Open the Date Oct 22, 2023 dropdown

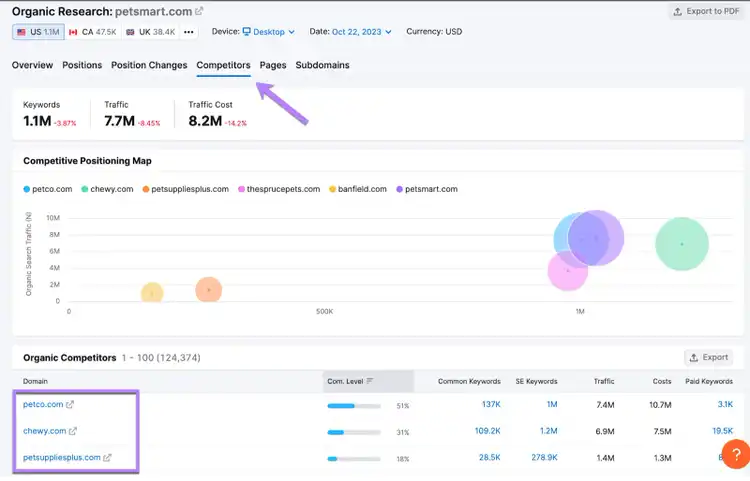point(362,32)
